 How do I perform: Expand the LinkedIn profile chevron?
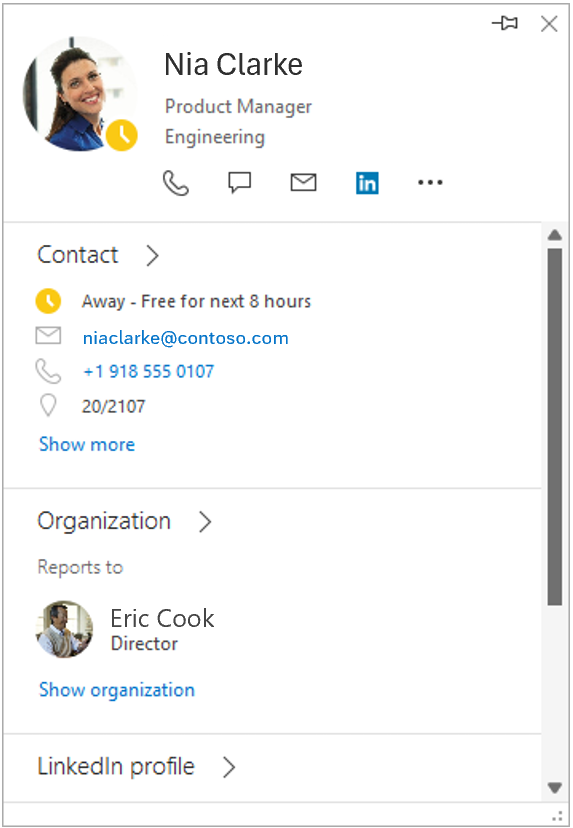tap(229, 767)
